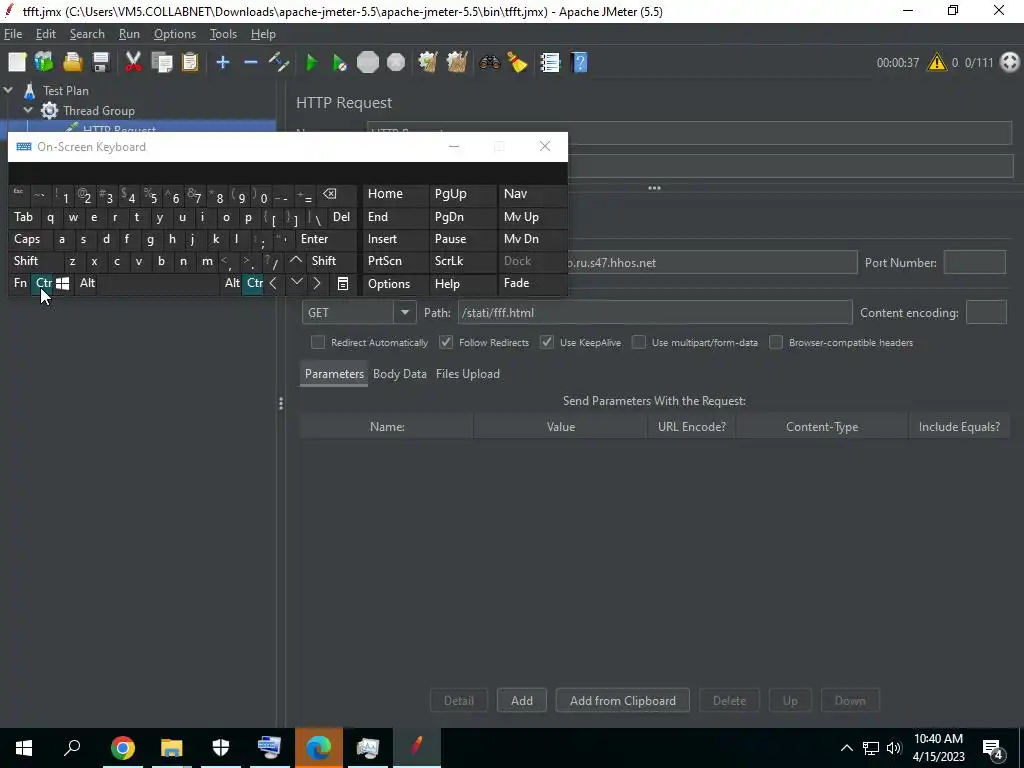Viewport: 1024px width, 768px height.
Task: Open Google Chrome from the taskbar
Action: click(x=122, y=748)
